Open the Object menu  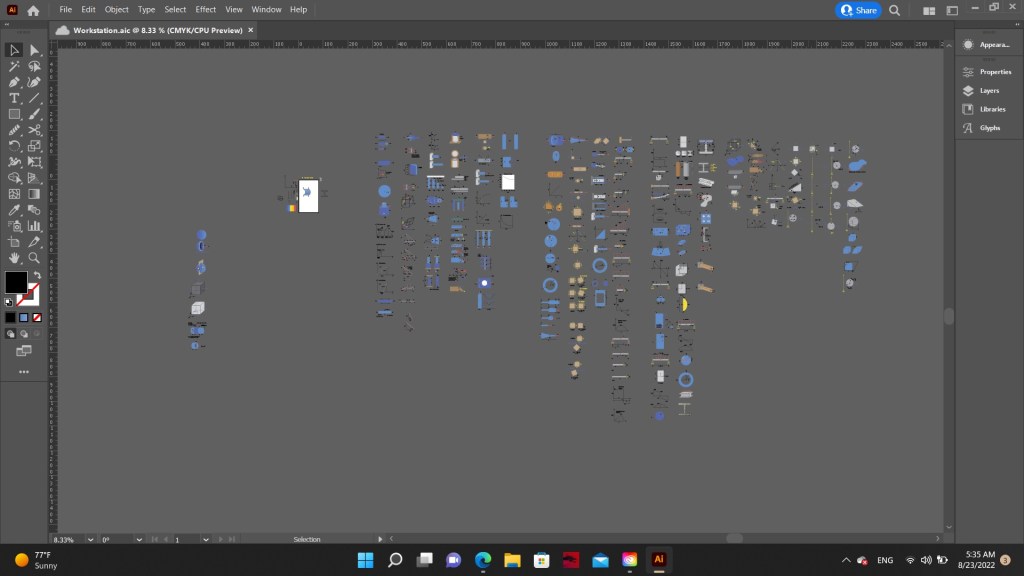(x=117, y=9)
